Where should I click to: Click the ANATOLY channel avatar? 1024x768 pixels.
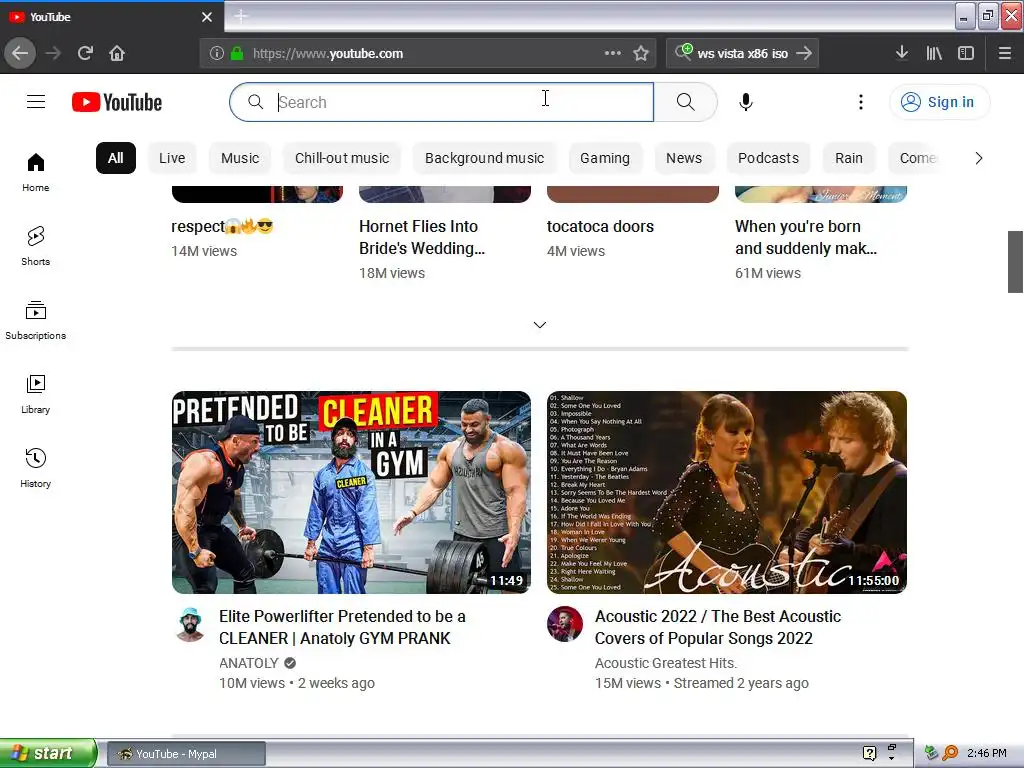pos(190,624)
